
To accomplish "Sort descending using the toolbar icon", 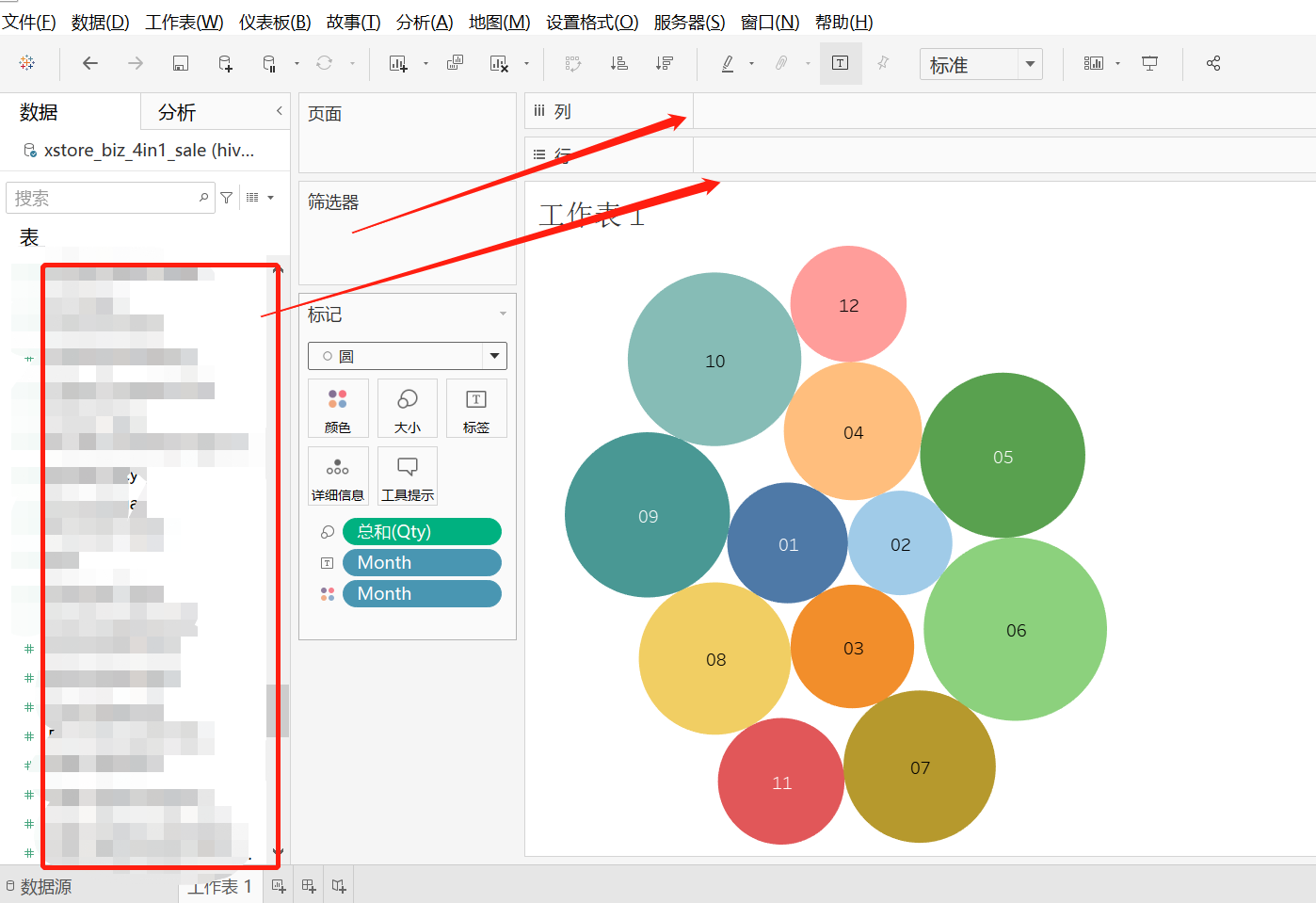I will [664, 63].
